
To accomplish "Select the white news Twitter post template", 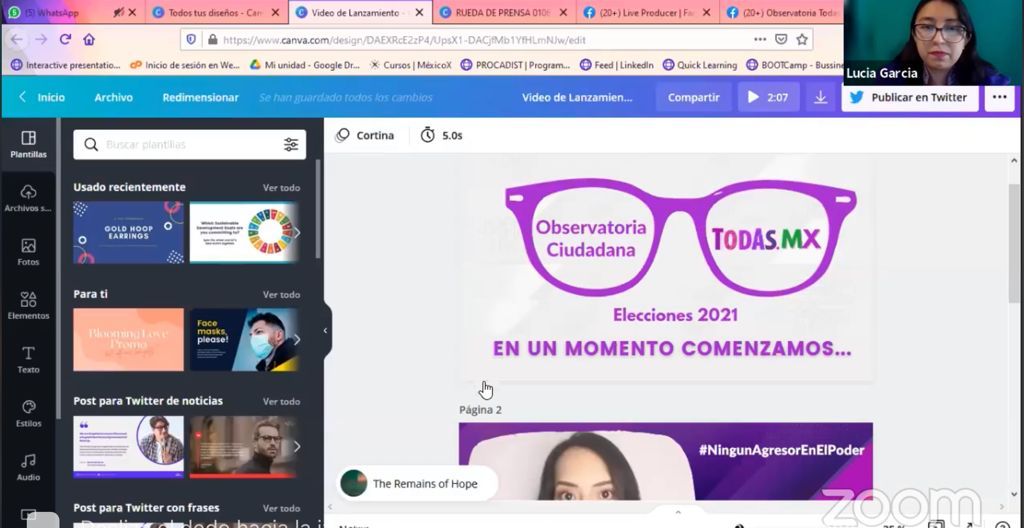I will point(129,447).
